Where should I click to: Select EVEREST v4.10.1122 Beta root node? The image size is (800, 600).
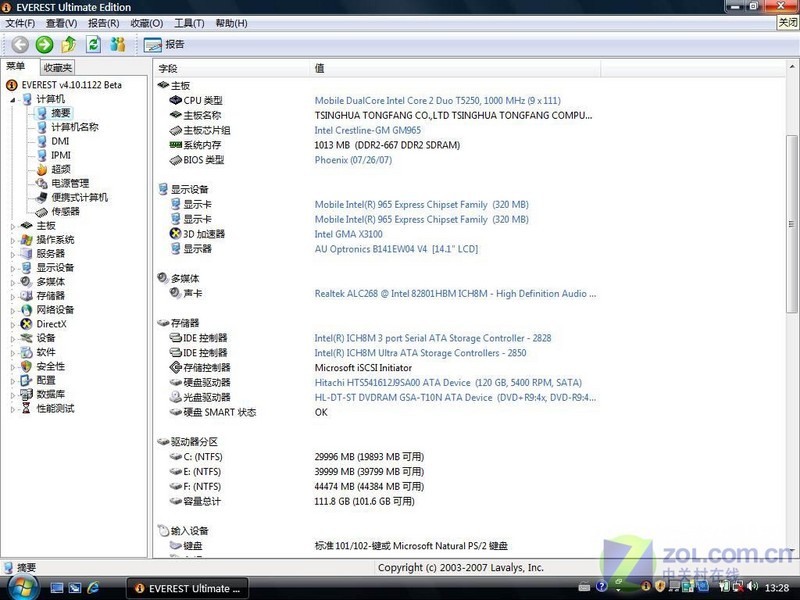71,85
